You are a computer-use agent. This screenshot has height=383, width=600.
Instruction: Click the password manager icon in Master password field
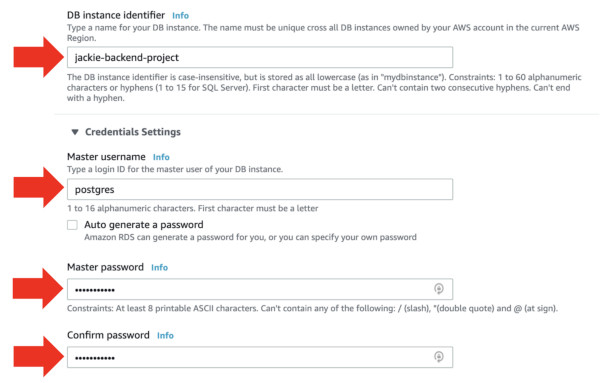coord(439,288)
